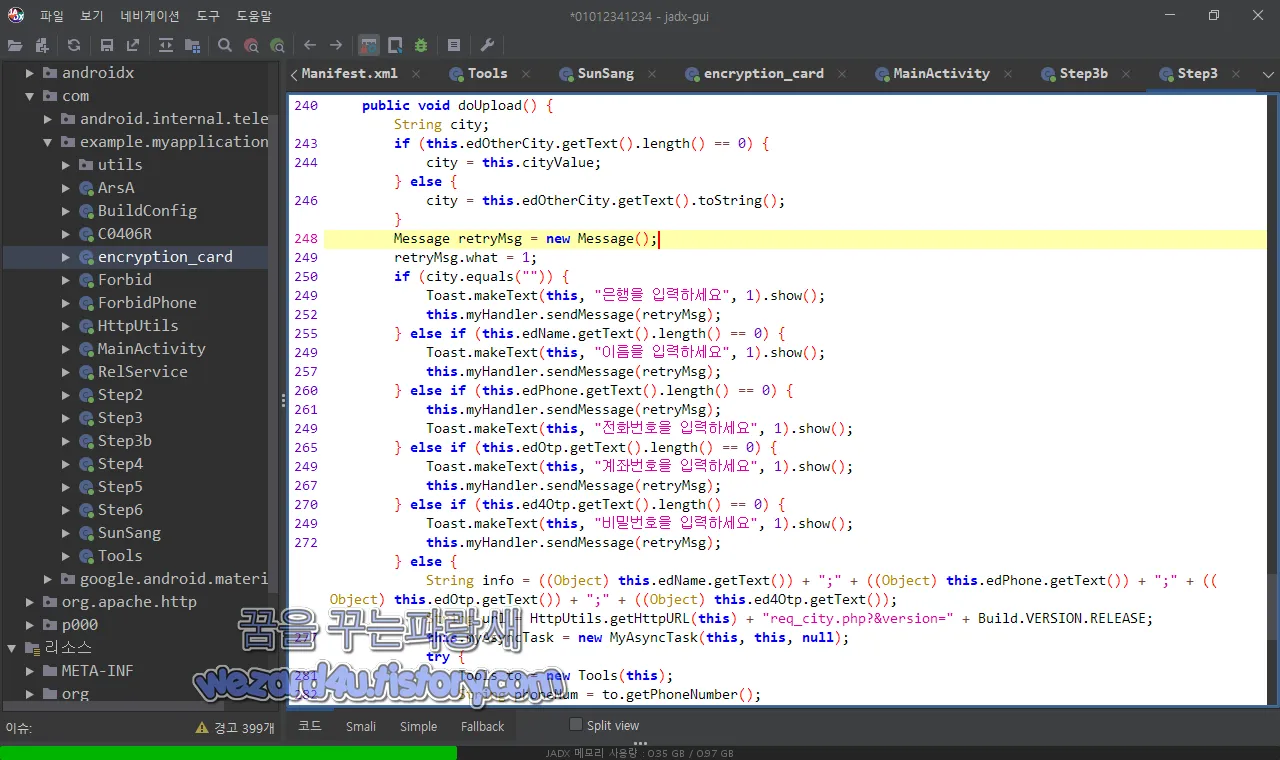Expand the HttpUtils class node

tap(66, 326)
